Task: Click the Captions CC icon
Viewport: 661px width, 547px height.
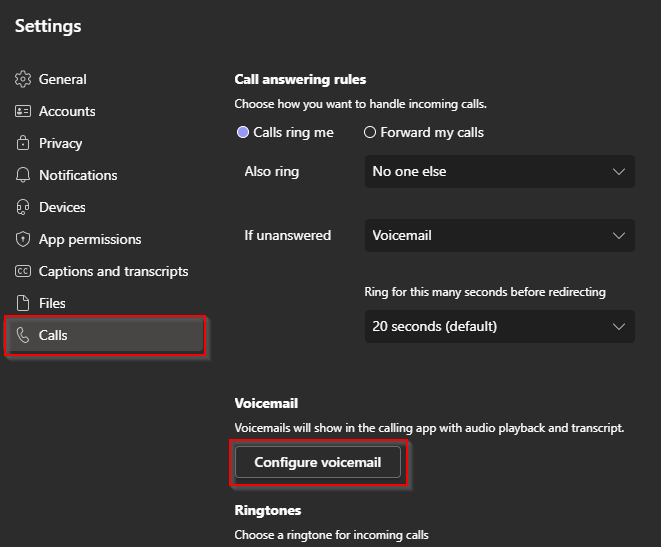Action: (23, 271)
